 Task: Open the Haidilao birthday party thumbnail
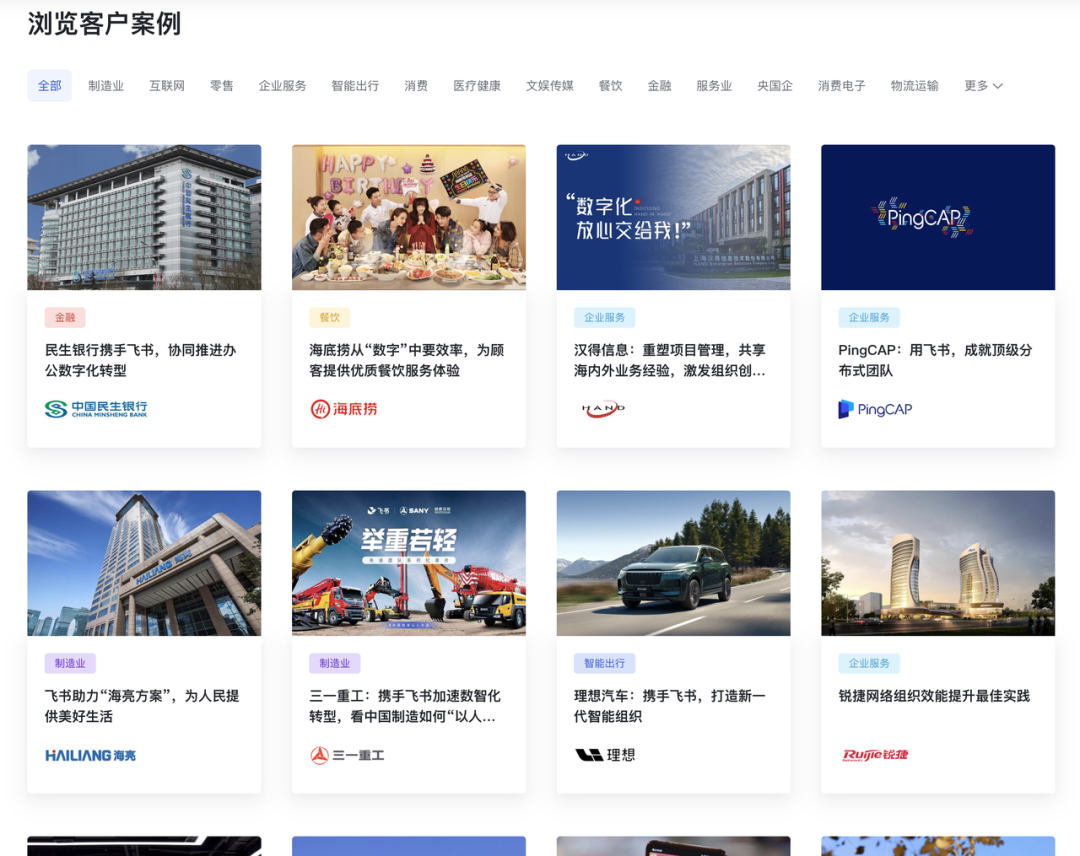pos(408,217)
